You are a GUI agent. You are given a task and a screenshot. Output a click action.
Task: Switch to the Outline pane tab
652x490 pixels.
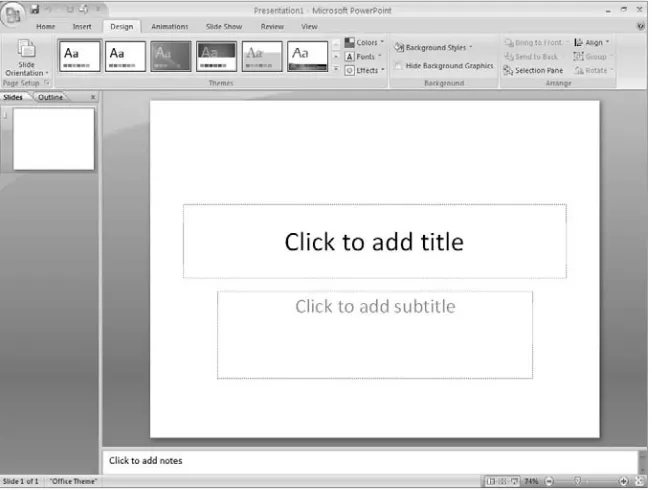pyautogui.click(x=50, y=97)
